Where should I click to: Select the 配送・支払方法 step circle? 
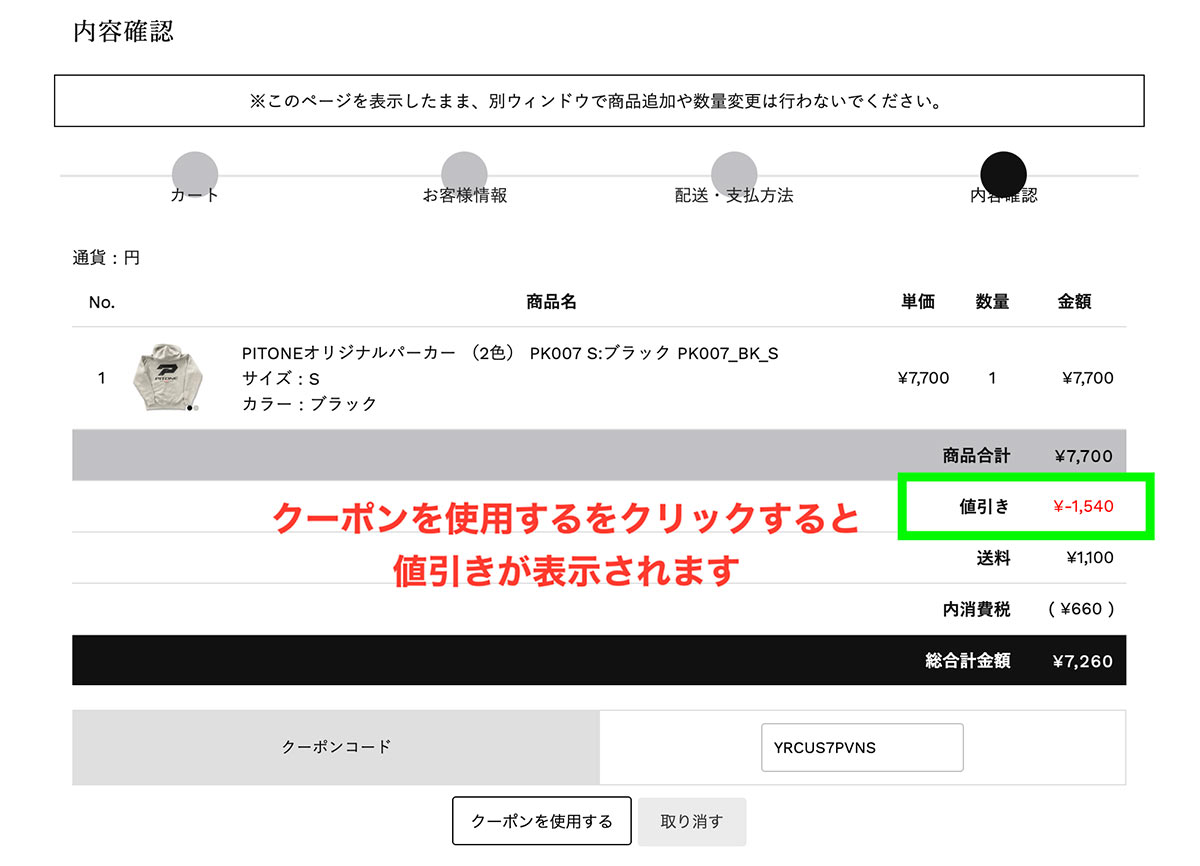734,175
